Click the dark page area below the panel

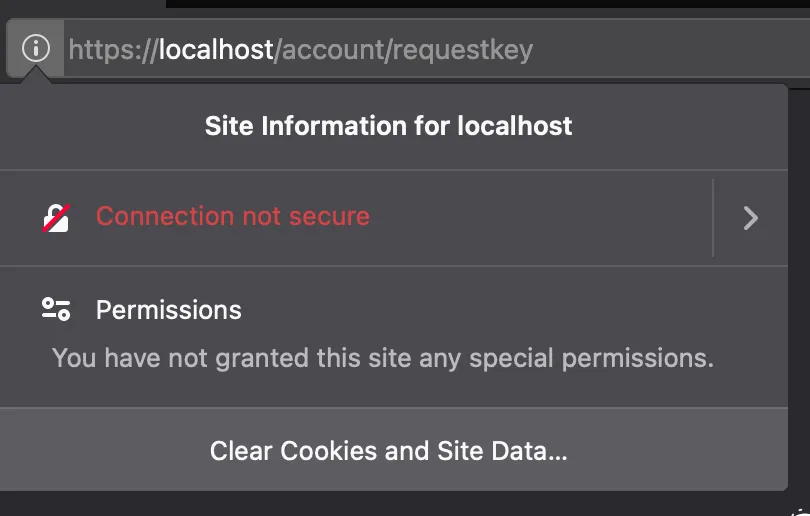400,503
